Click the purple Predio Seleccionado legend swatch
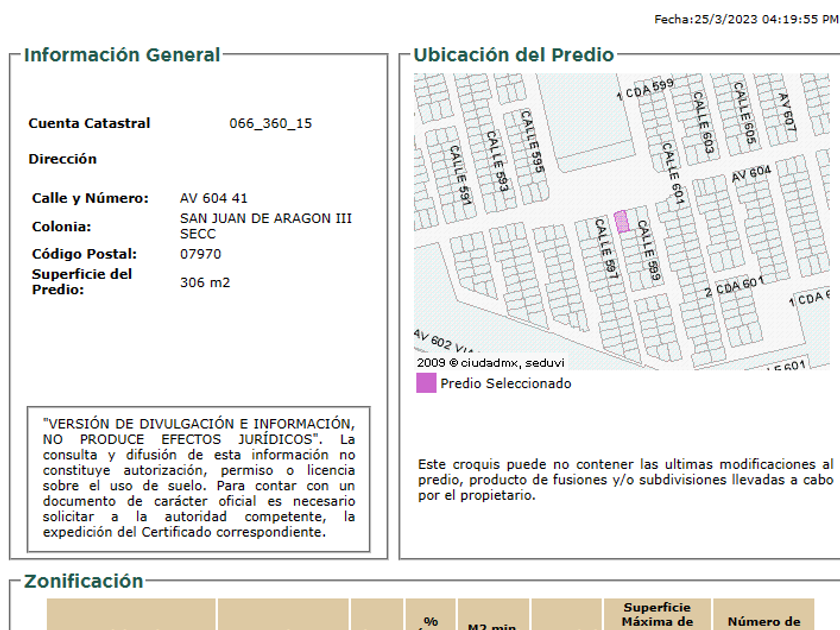 pyautogui.click(x=426, y=383)
